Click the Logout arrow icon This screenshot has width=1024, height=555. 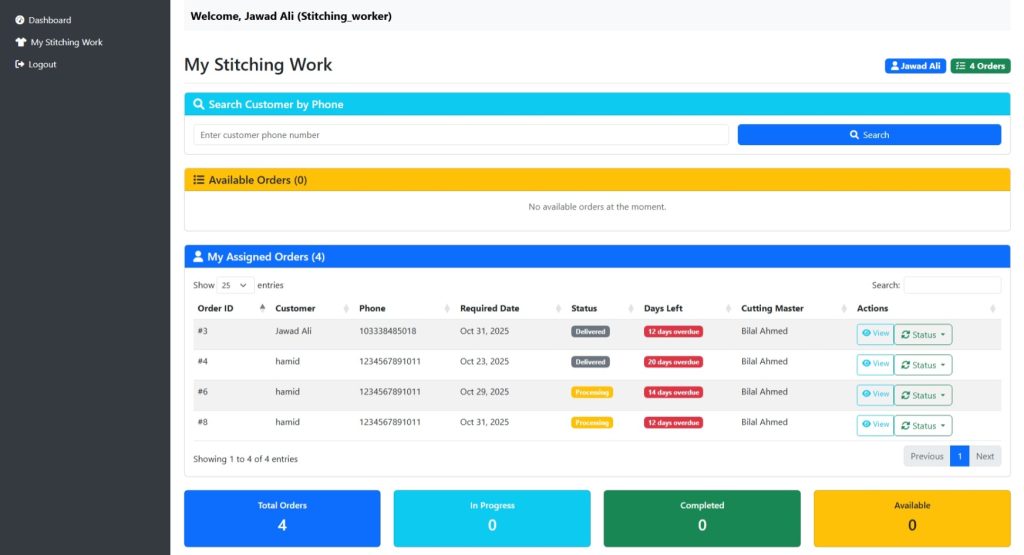[x=20, y=64]
